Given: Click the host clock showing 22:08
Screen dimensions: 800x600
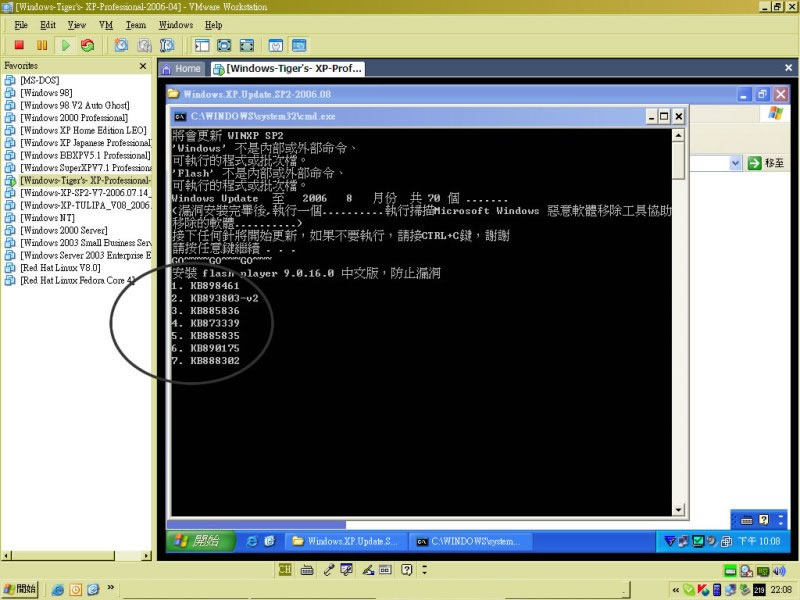Looking at the screenshot, I should [x=781, y=590].
